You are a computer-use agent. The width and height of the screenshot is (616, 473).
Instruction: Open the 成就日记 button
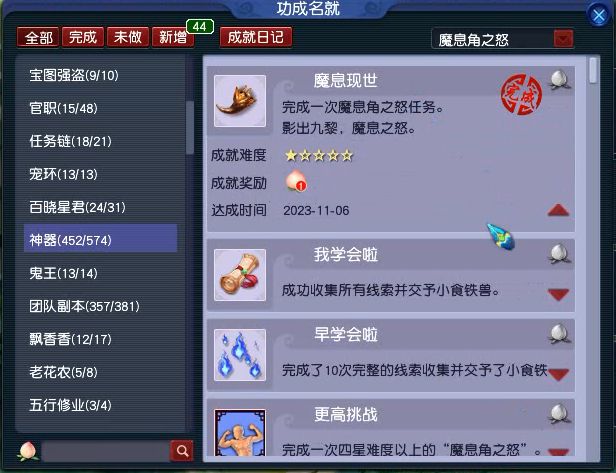tap(256, 37)
